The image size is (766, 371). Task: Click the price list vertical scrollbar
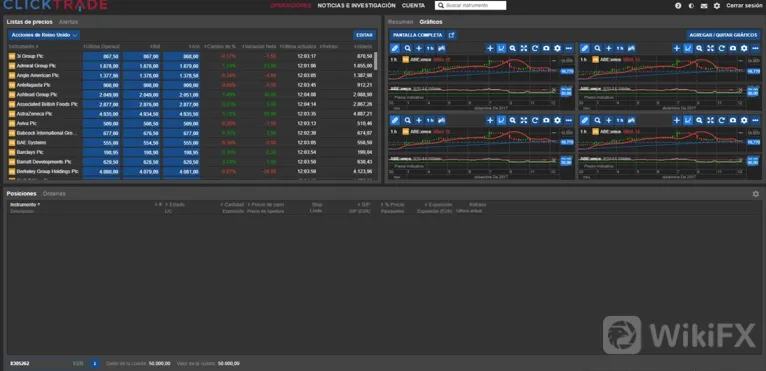376,61
